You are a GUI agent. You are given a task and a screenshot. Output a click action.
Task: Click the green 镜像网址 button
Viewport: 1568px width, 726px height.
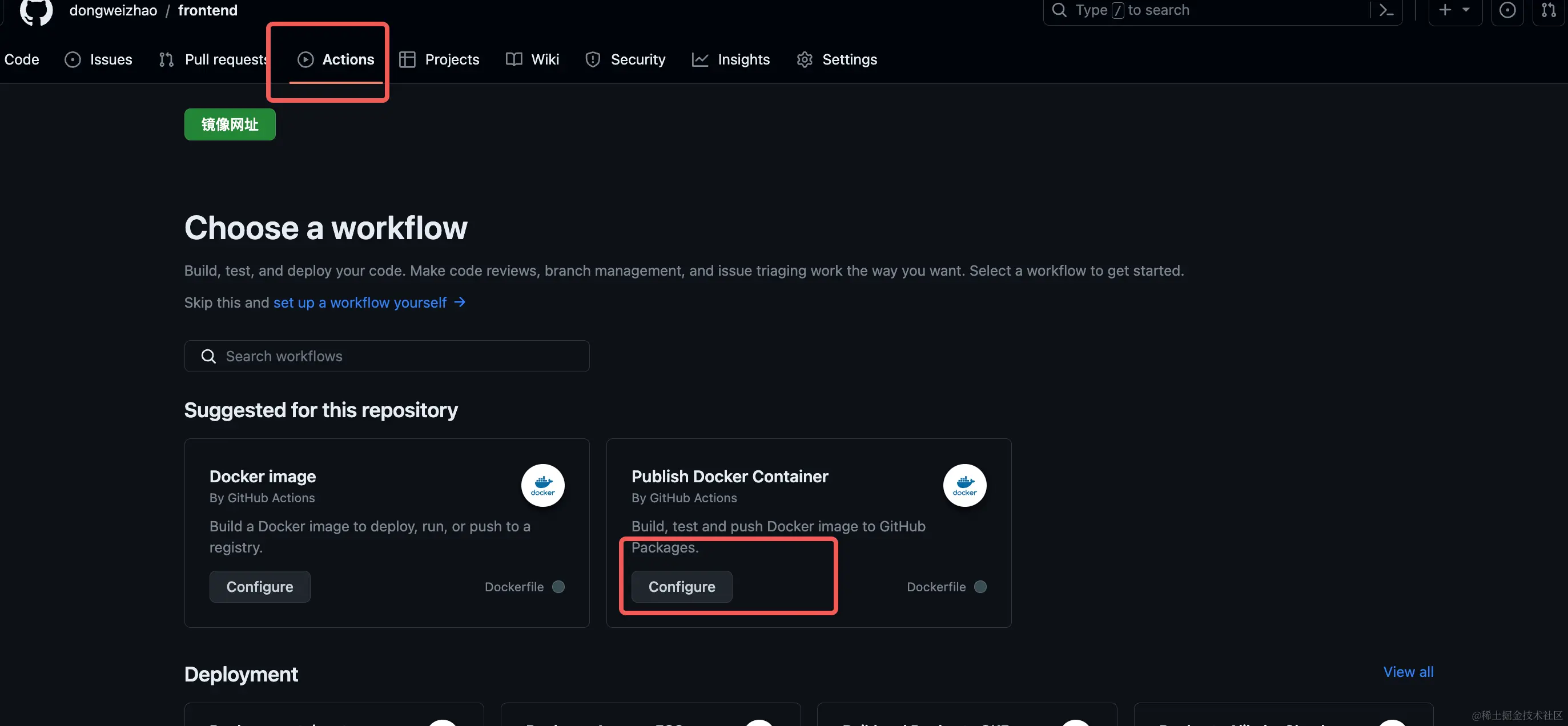pos(230,125)
